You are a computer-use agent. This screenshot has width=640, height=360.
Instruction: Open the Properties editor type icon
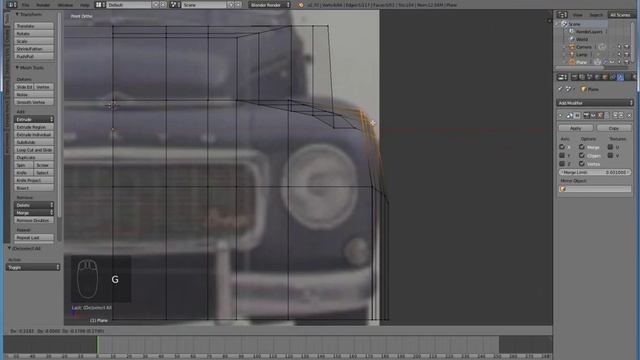(x=562, y=77)
